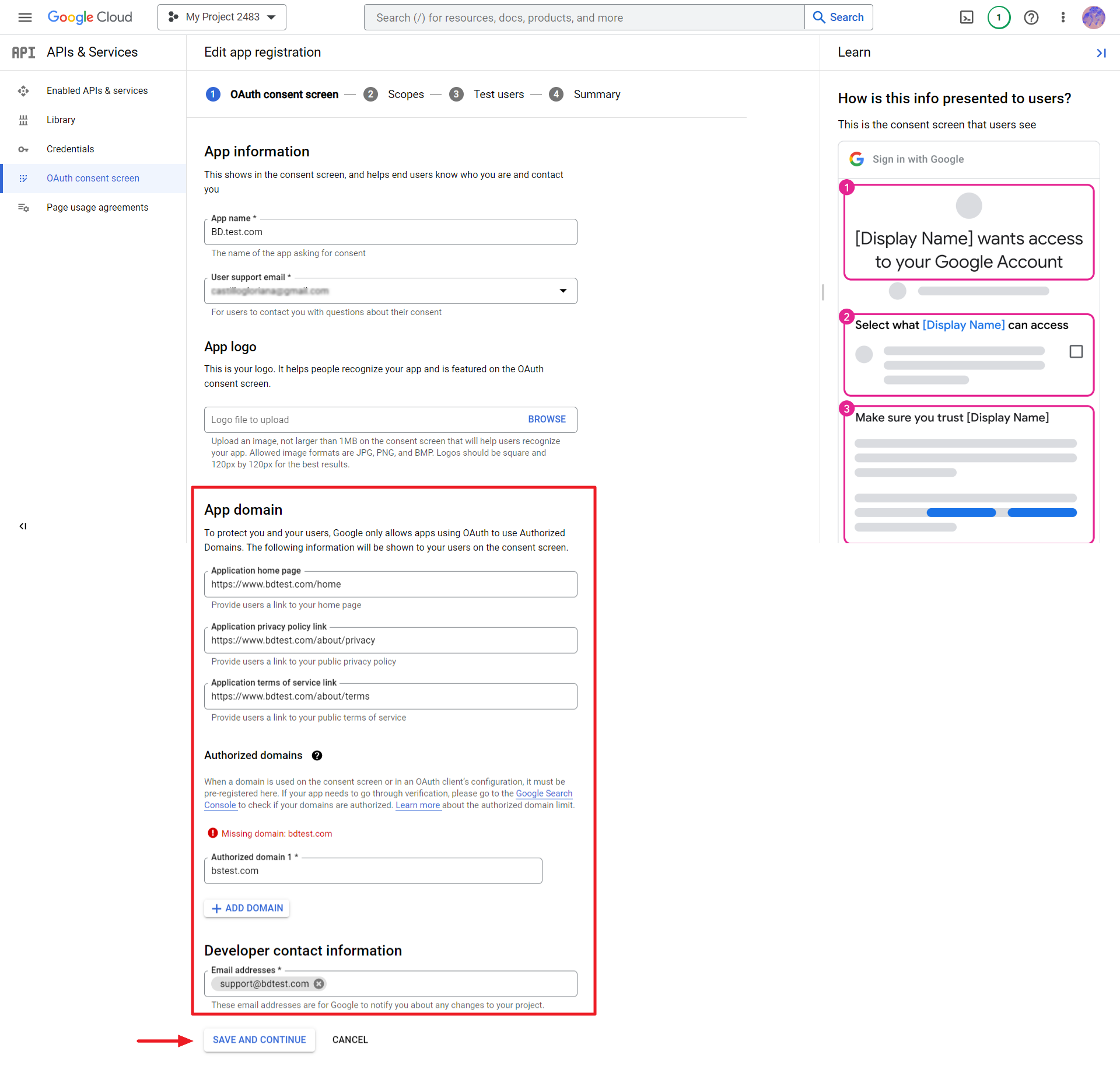1120x1069 pixels.
Task: Open the main hamburger navigation menu
Action: [24, 18]
